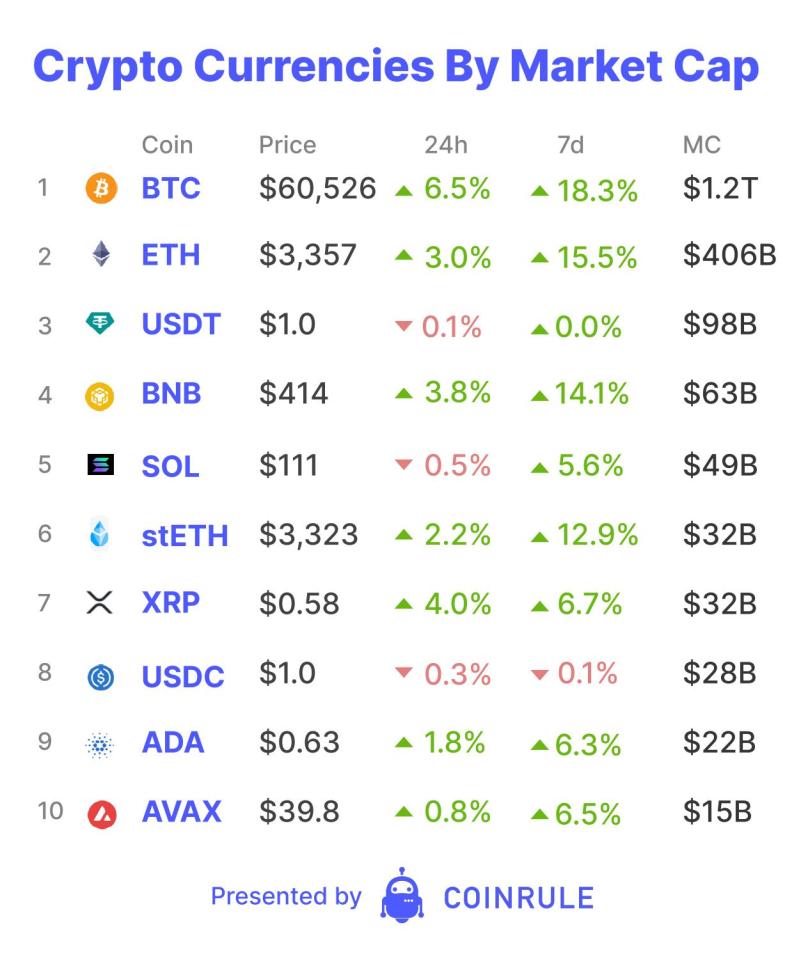
Task: Click the Coin column header
Action: (167, 145)
